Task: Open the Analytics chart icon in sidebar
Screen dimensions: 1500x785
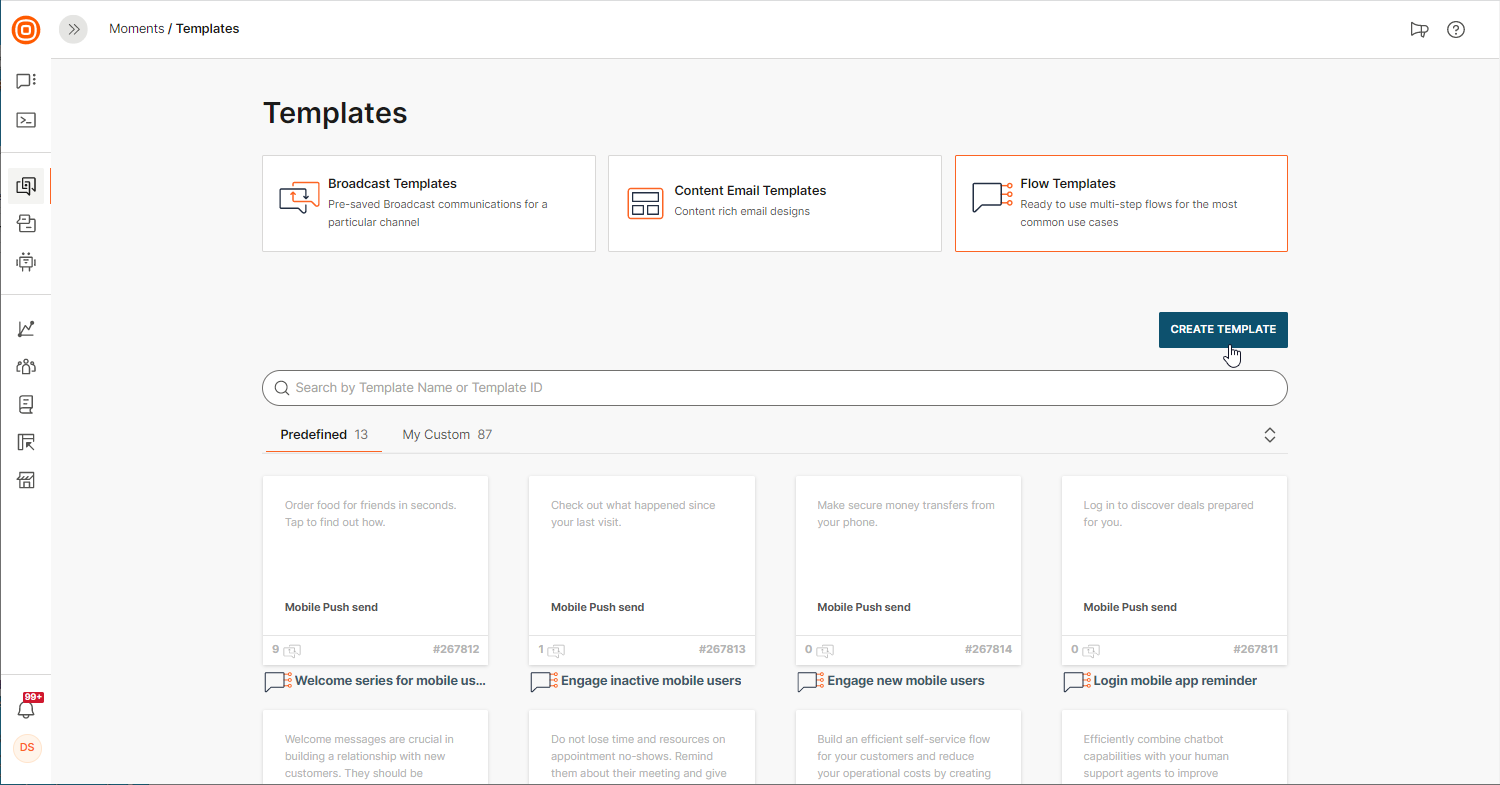Action: (x=26, y=328)
